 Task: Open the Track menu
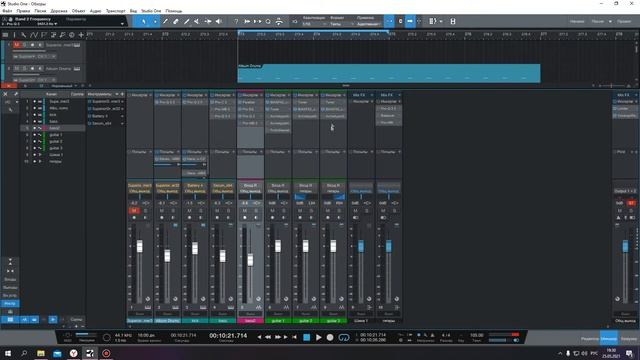coord(59,11)
